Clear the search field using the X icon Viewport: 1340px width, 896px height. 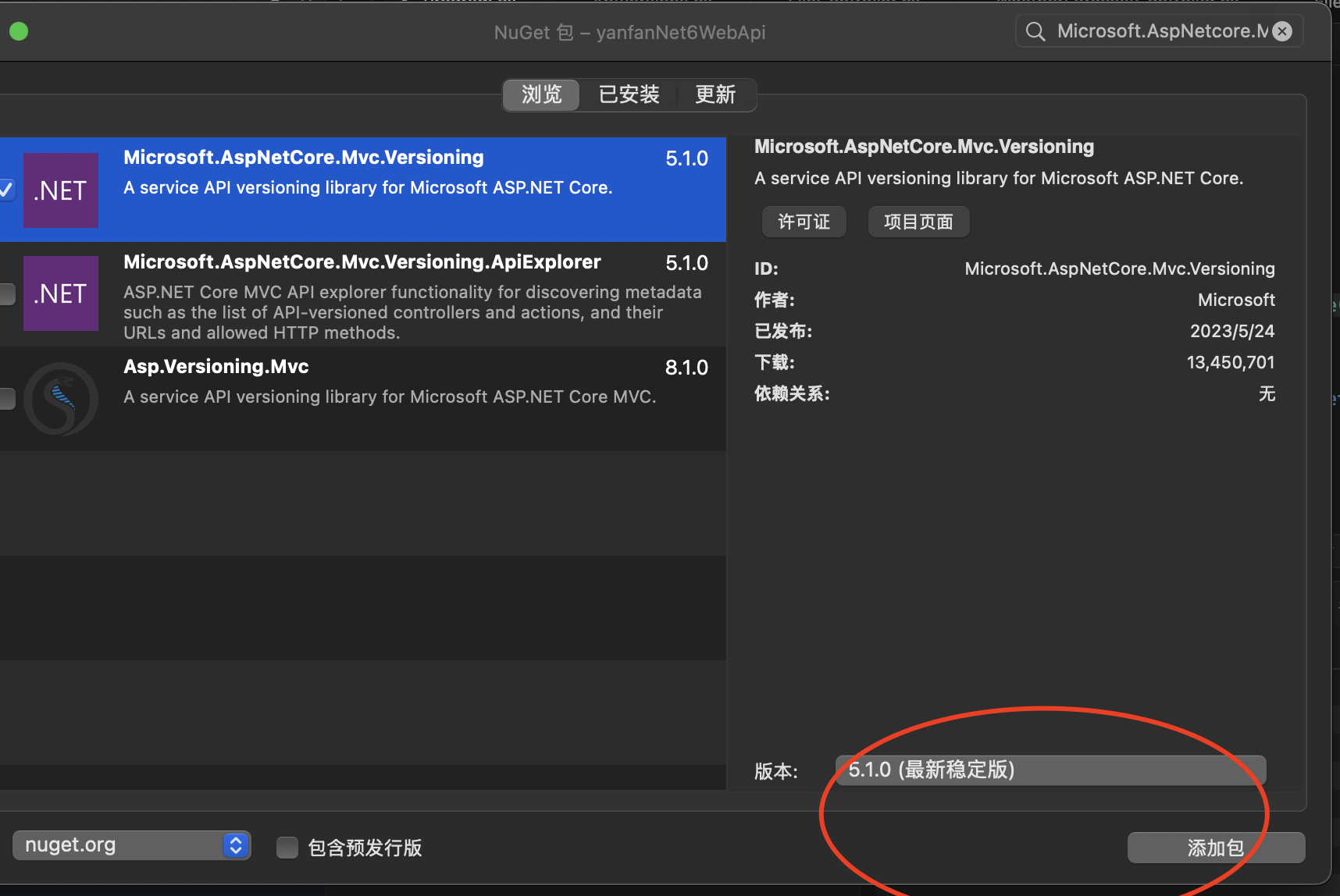1281,31
